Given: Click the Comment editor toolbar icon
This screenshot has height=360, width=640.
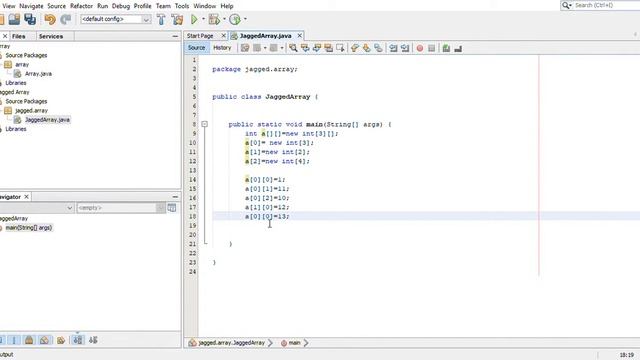Looking at the screenshot, I should 446,48.
